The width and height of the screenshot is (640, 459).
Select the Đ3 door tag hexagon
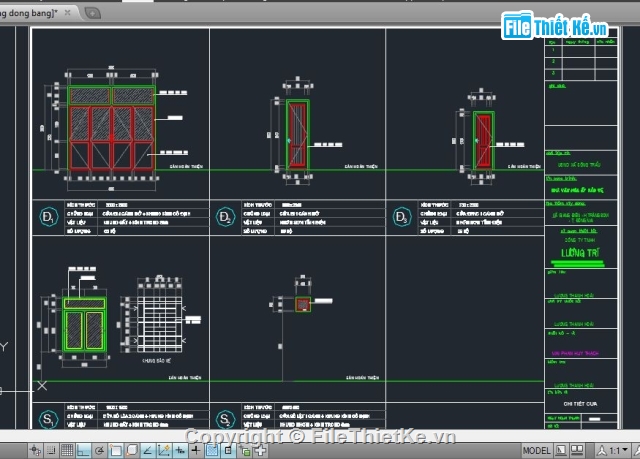click(x=402, y=217)
